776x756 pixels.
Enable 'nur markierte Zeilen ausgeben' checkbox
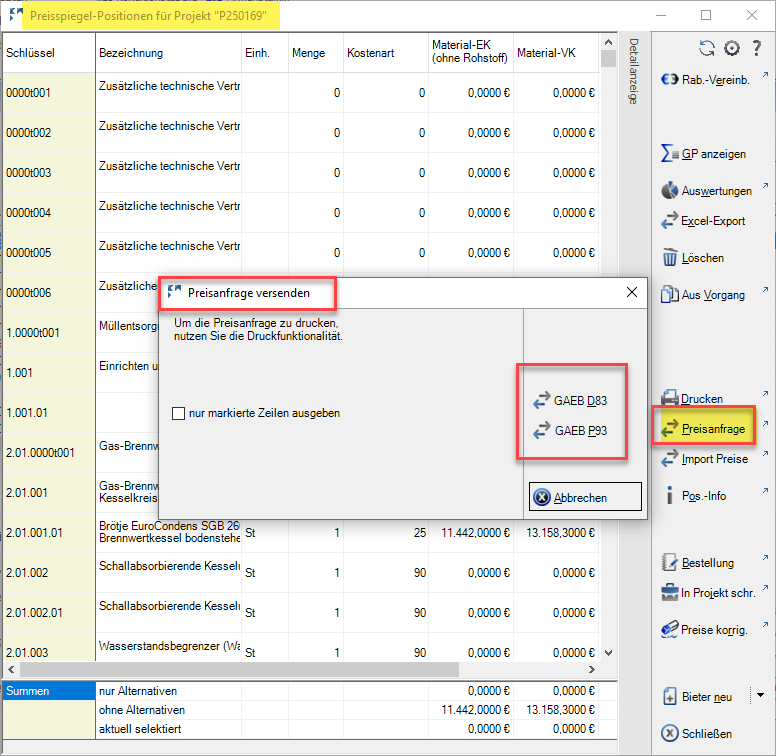179,413
